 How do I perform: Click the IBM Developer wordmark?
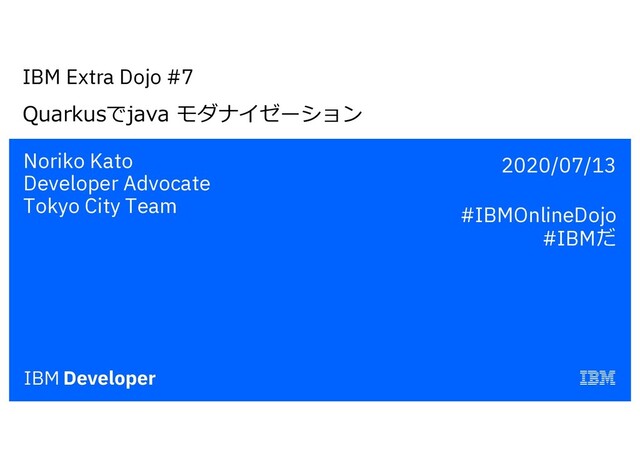coord(90,379)
